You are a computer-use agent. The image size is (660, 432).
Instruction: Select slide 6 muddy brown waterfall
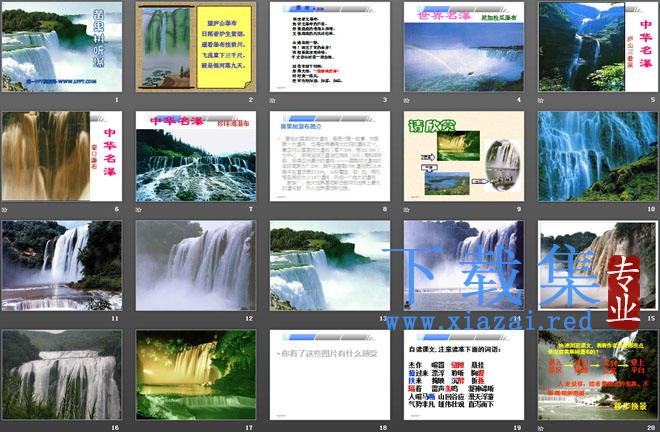coord(62,156)
